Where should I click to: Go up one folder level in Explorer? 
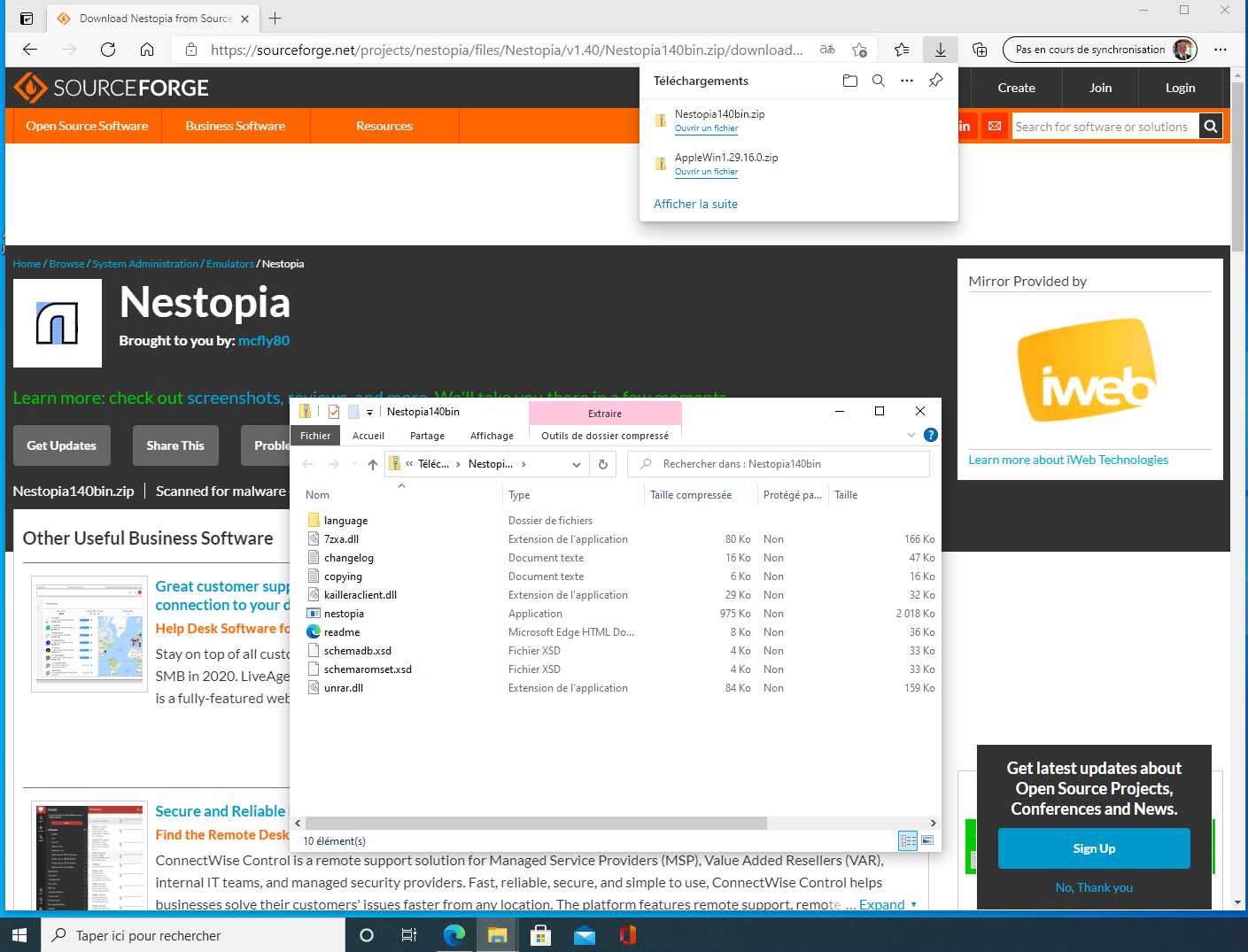click(x=373, y=464)
